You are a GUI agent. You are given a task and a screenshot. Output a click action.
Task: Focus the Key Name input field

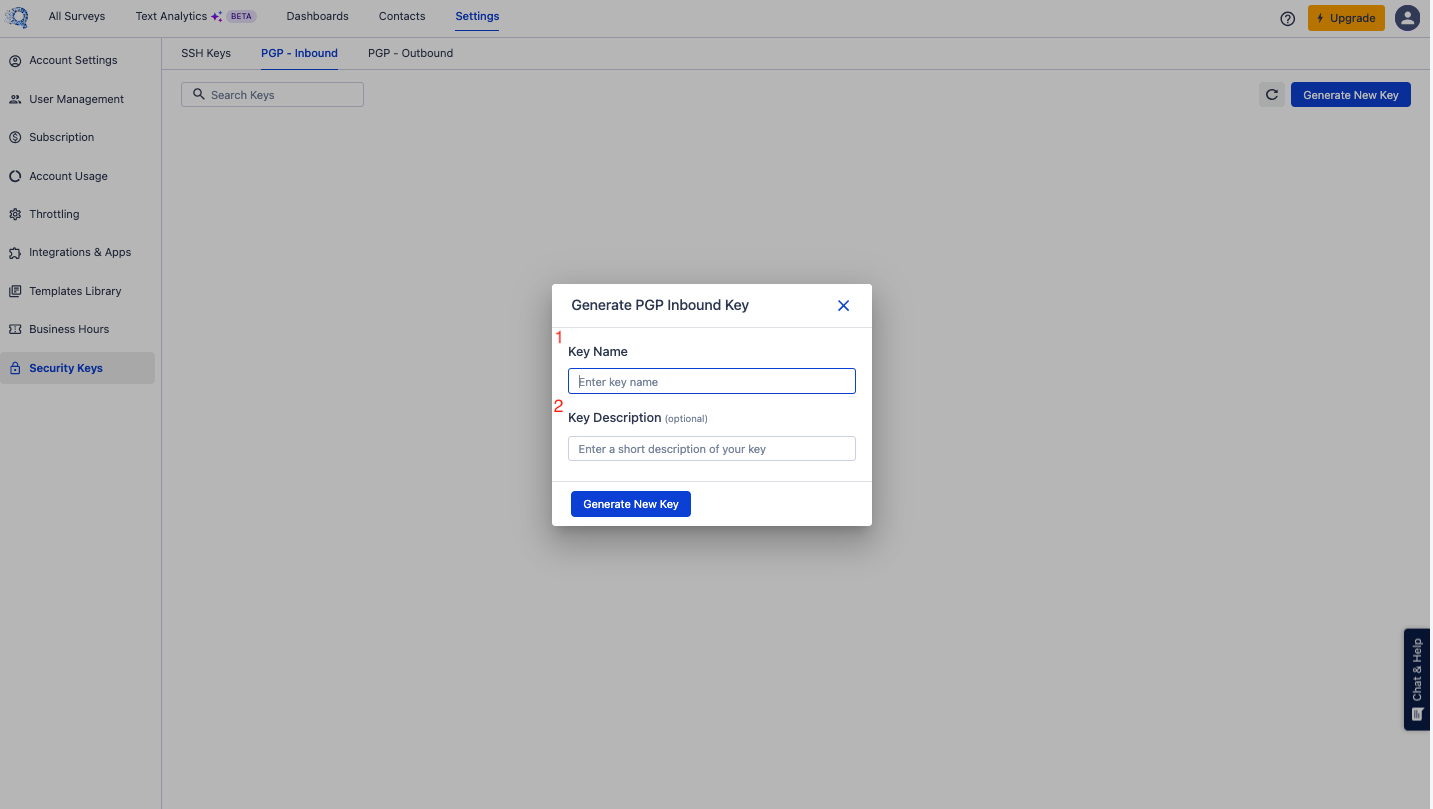711,382
